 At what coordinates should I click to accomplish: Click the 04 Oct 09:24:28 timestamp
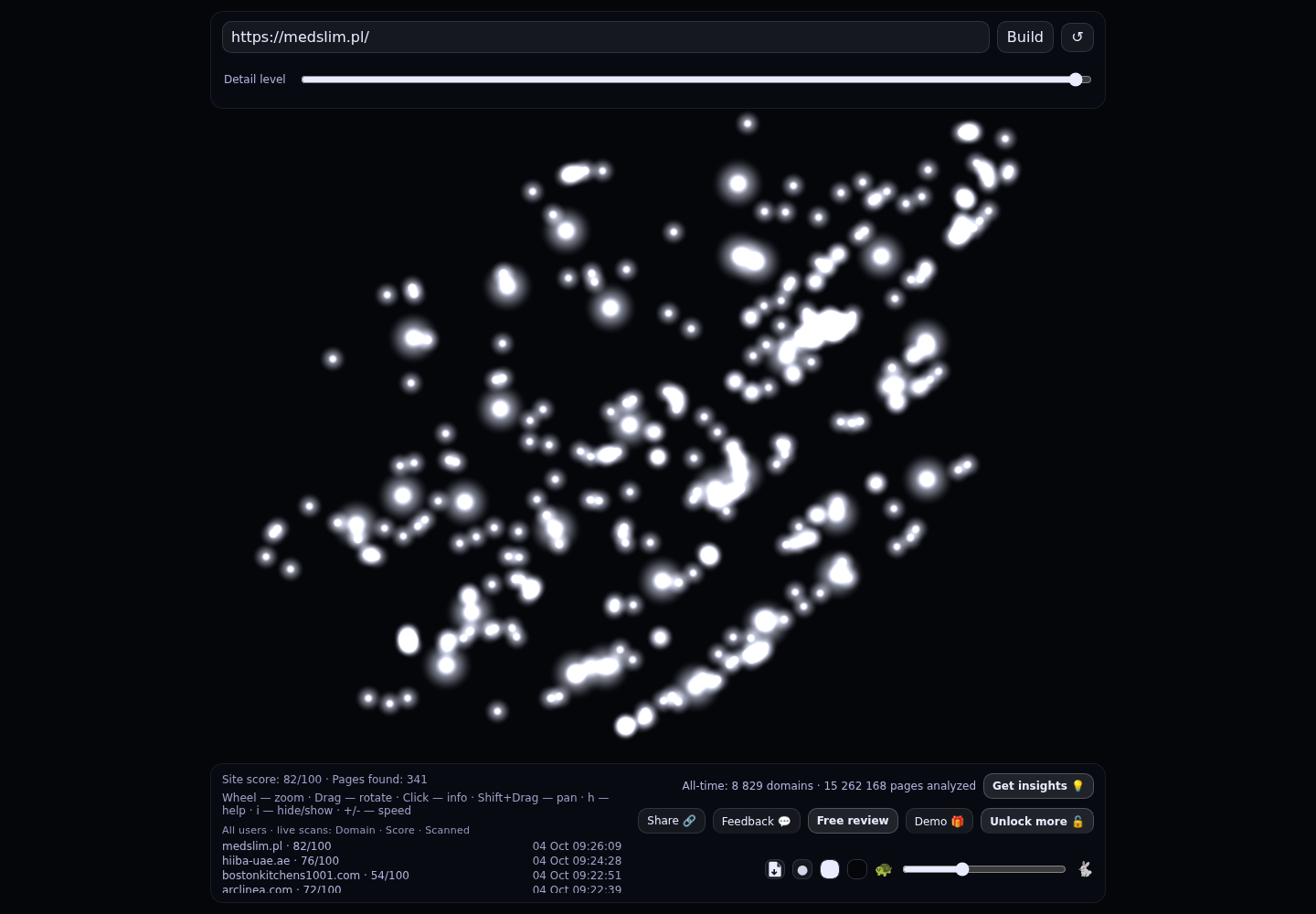pyautogui.click(x=577, y=861)
